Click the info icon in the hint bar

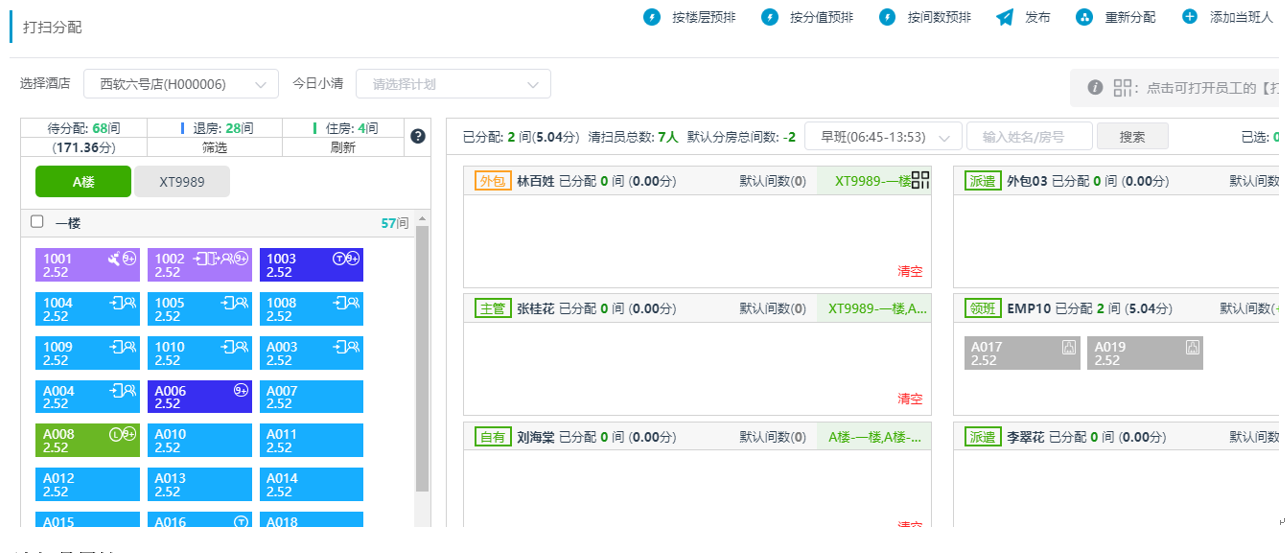[1095, 88]
